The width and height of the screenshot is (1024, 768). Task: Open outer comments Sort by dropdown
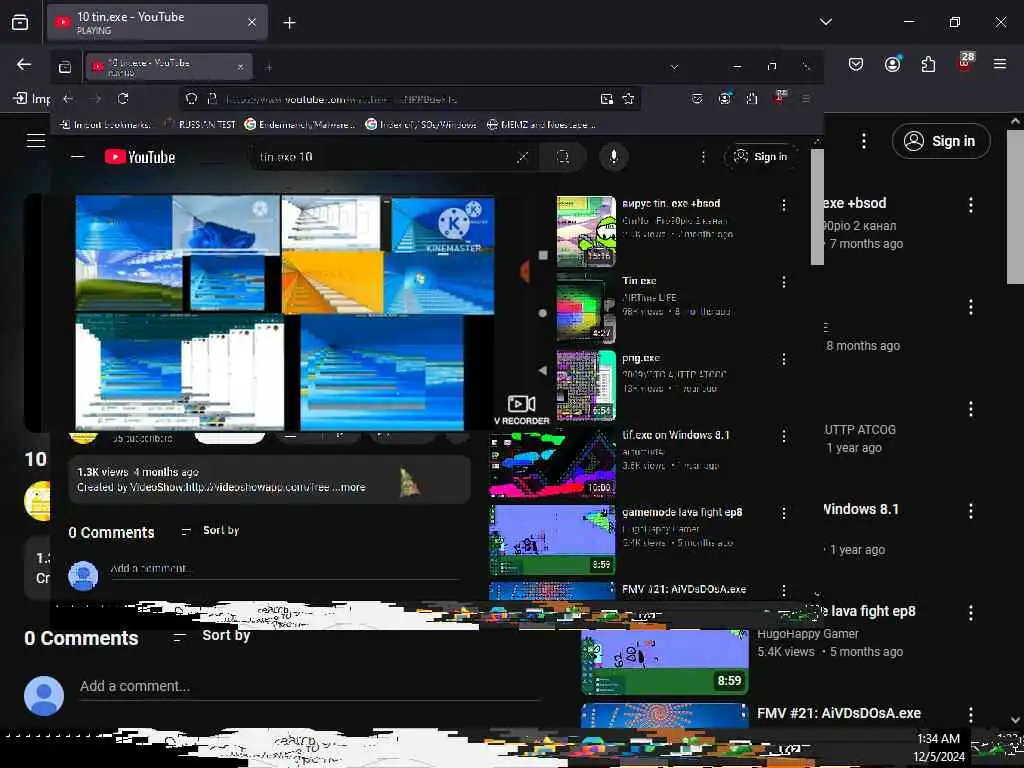point(212,635)
